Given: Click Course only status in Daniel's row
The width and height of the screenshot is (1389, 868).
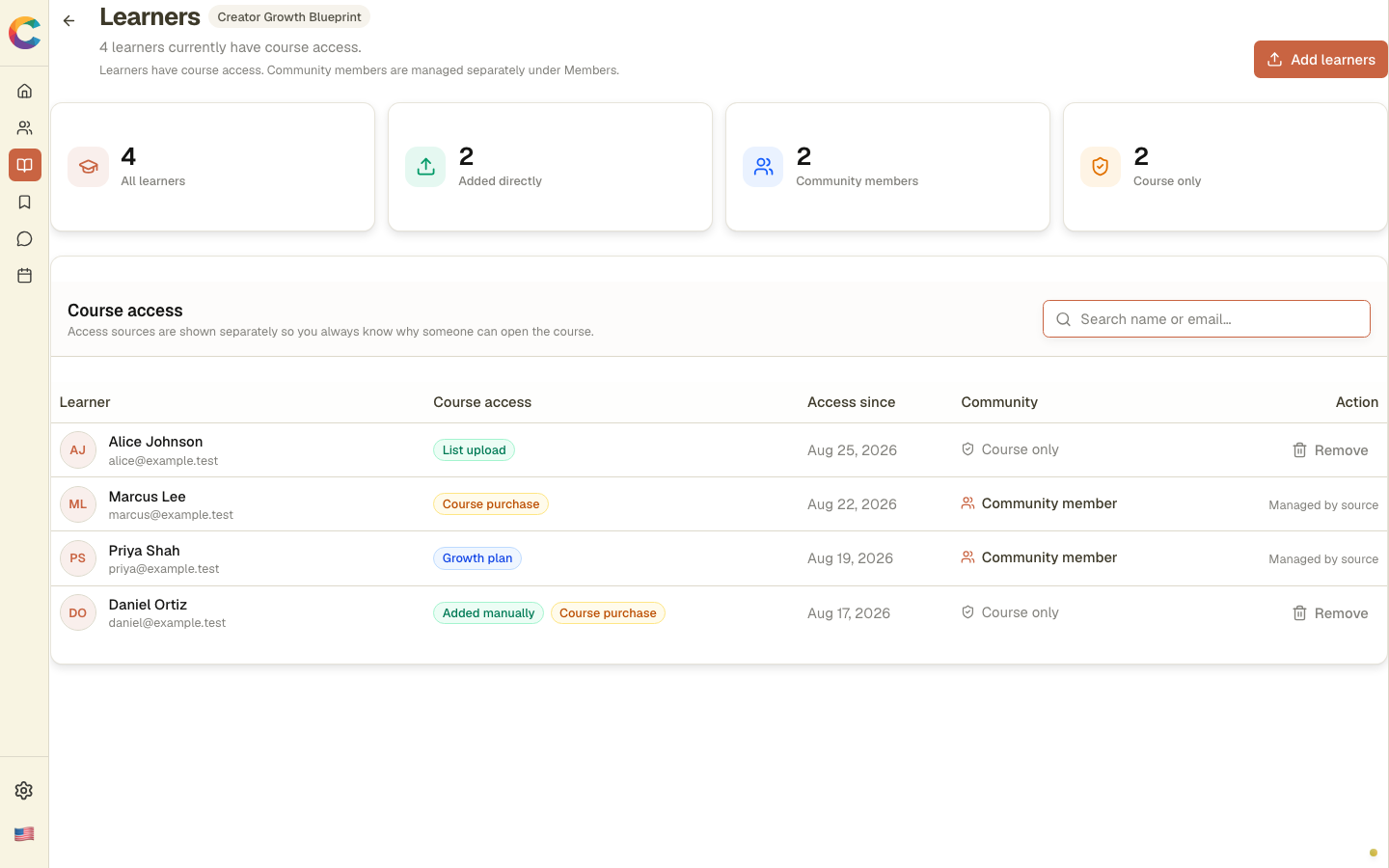Looking at the screenshot, I should point(1010,612).
